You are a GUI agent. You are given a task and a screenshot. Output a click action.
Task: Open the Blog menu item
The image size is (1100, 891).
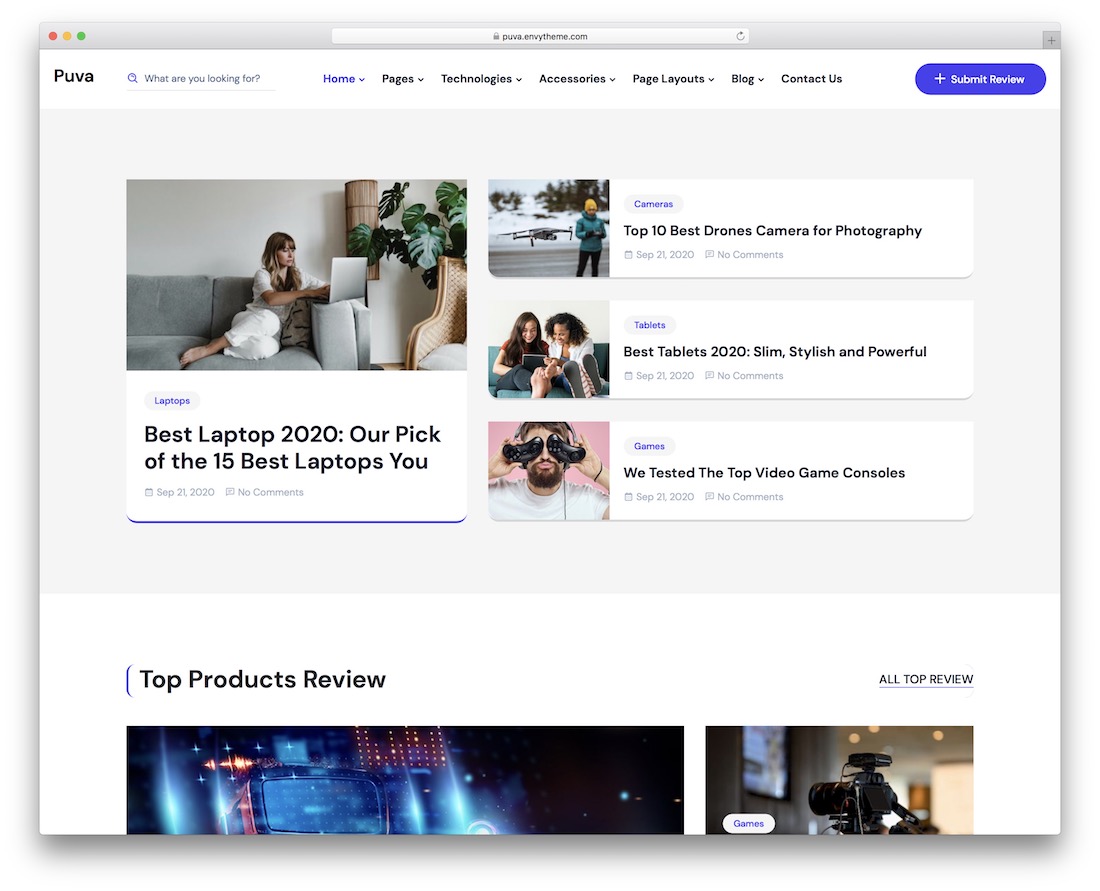(x=743, y=79)
